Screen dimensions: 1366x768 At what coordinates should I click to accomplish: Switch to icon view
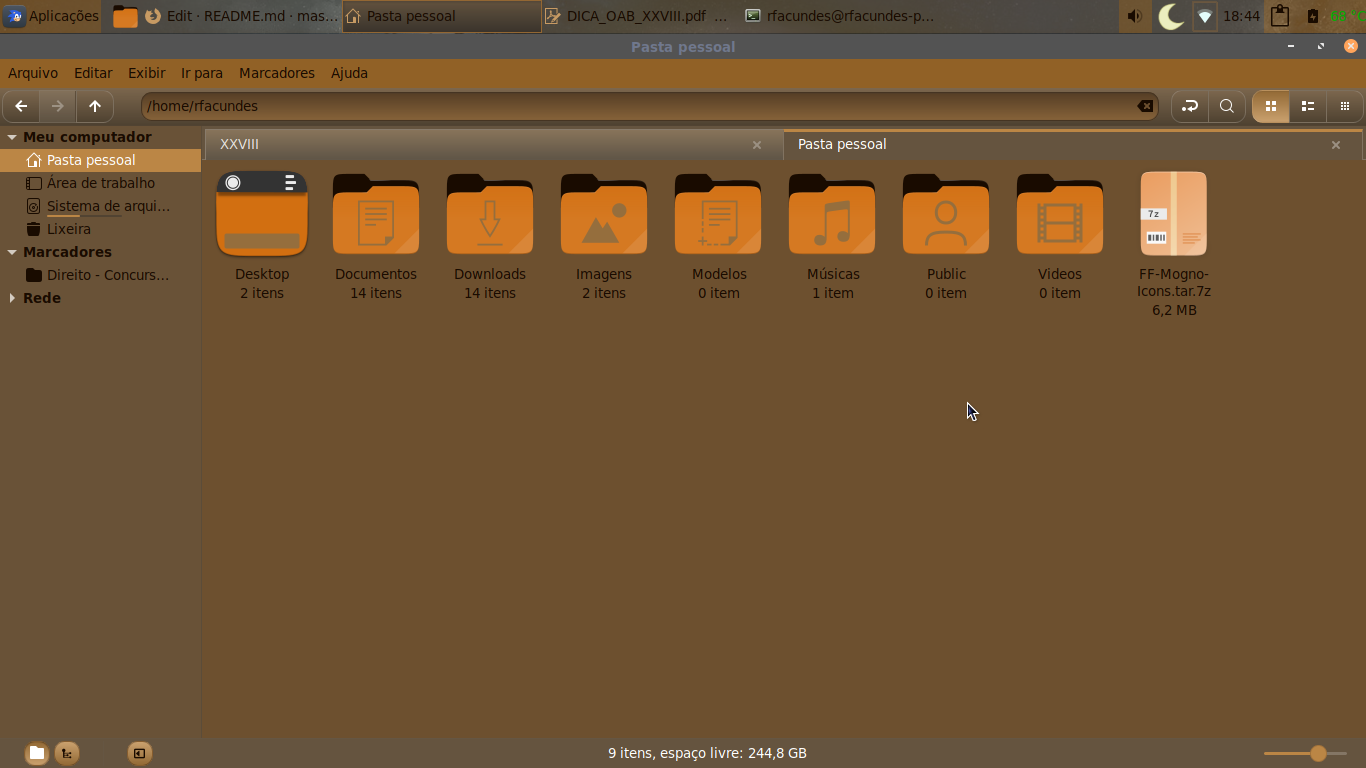1271,106
